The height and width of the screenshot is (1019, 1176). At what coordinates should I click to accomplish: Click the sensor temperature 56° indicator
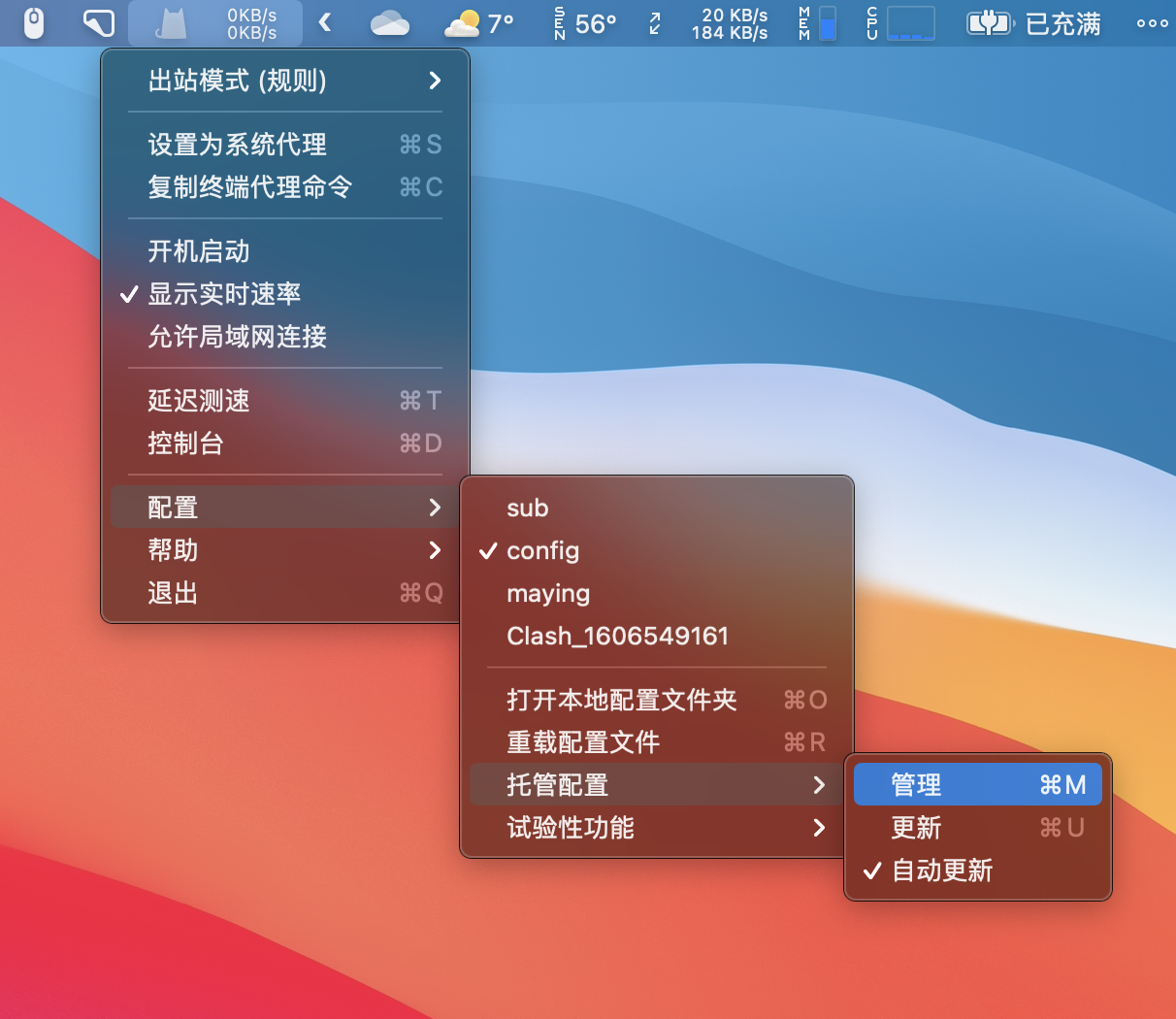[585, 23]
